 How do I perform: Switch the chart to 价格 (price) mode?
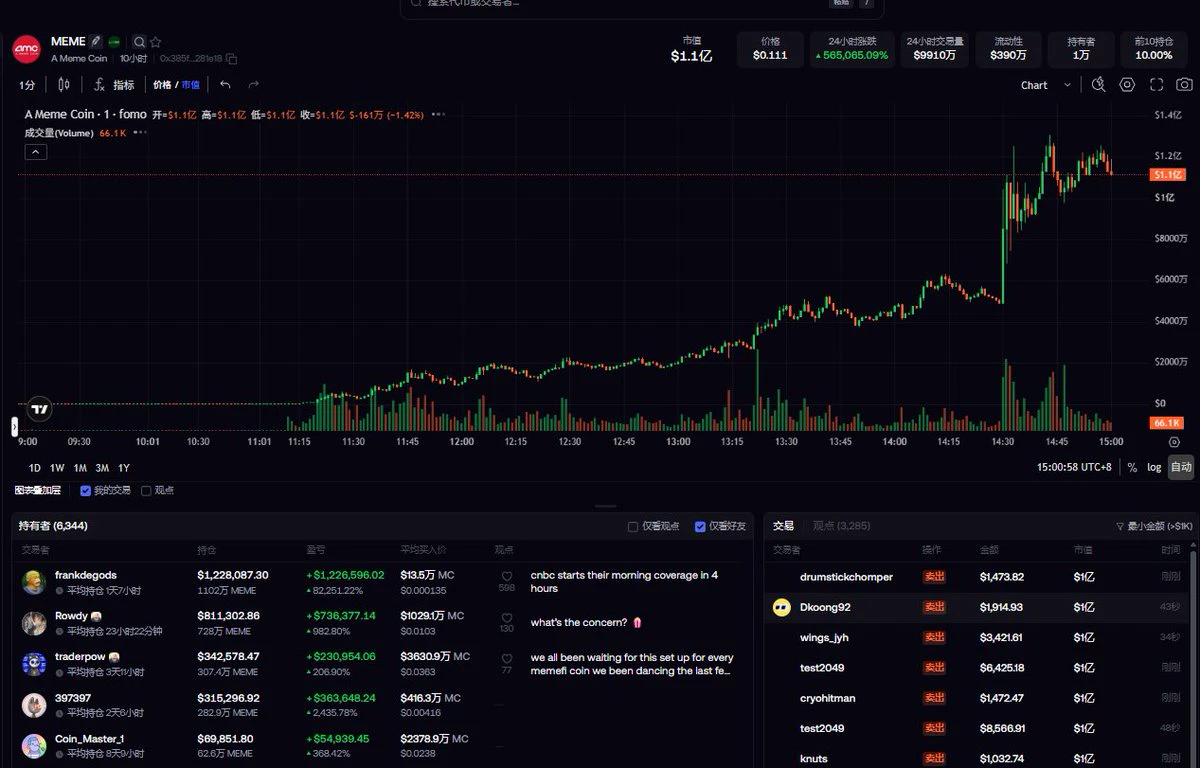point(162,85)
